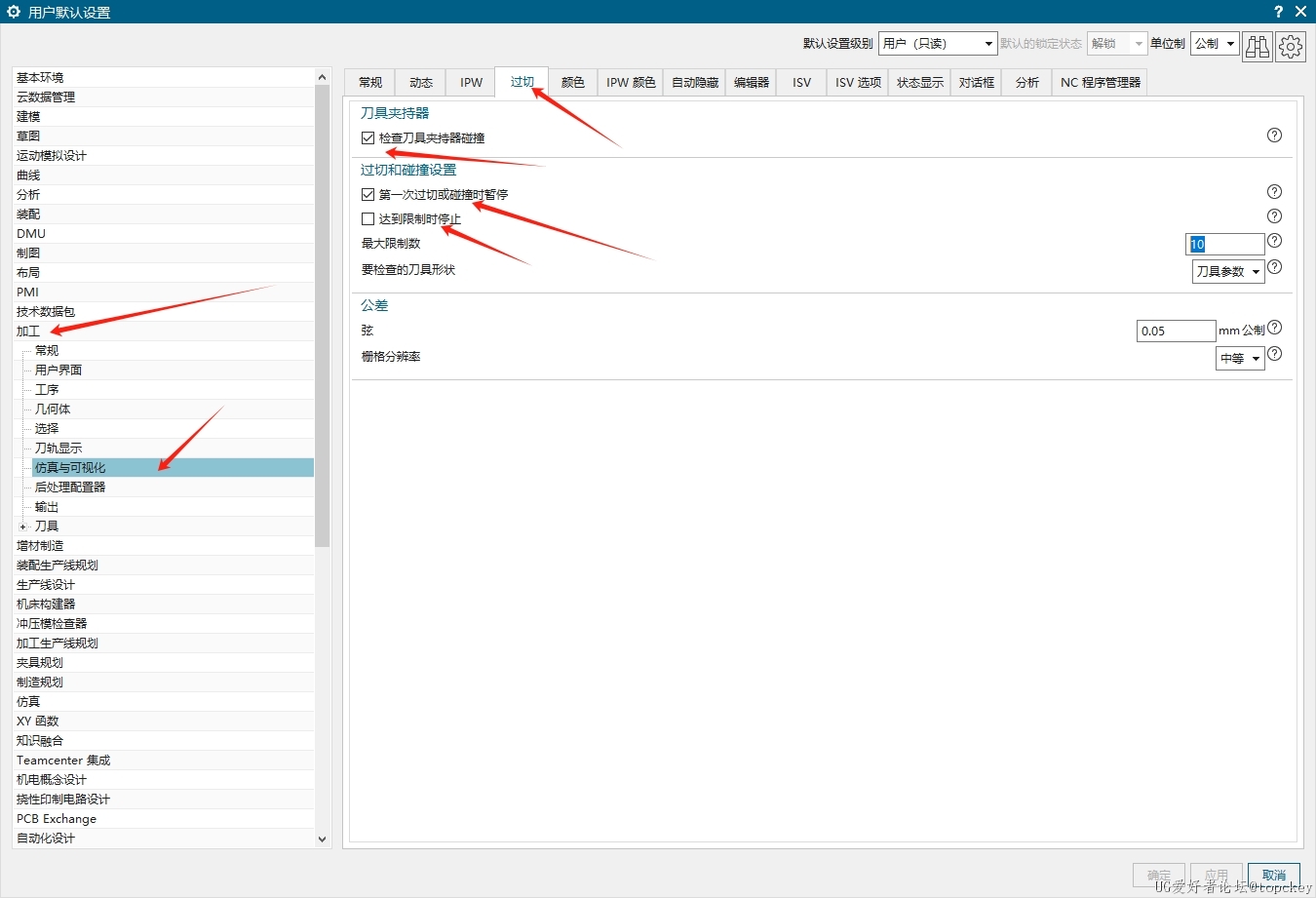Enable 达到限制时停止 checkbox
Viewport: 1316px width, 898px height.
pyautogui.click(x=368, y=219)
